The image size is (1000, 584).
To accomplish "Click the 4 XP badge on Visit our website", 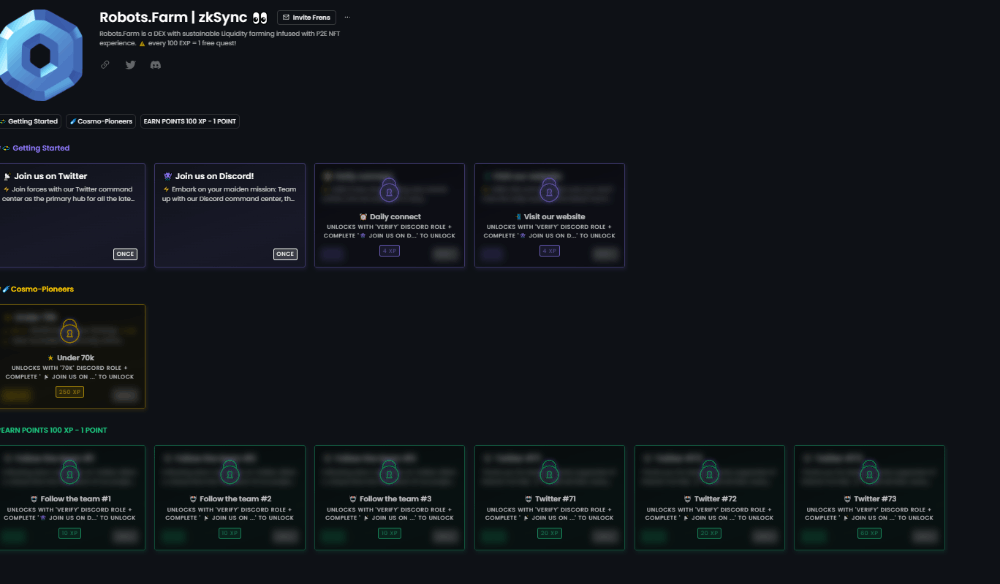I will (x=549, y=251).
